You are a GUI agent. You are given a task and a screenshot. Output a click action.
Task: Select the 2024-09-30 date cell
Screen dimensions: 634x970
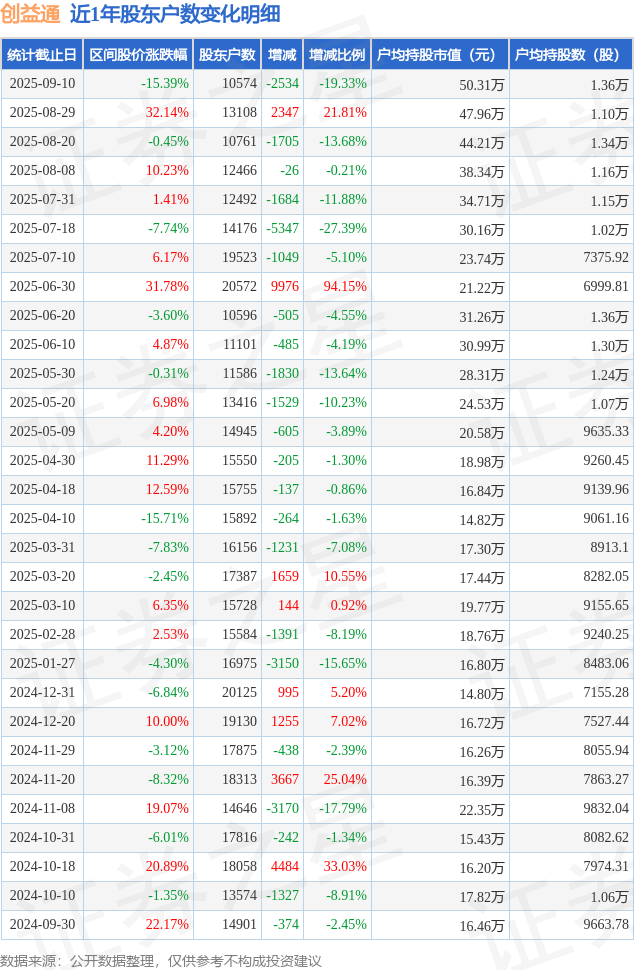(42, 924)
